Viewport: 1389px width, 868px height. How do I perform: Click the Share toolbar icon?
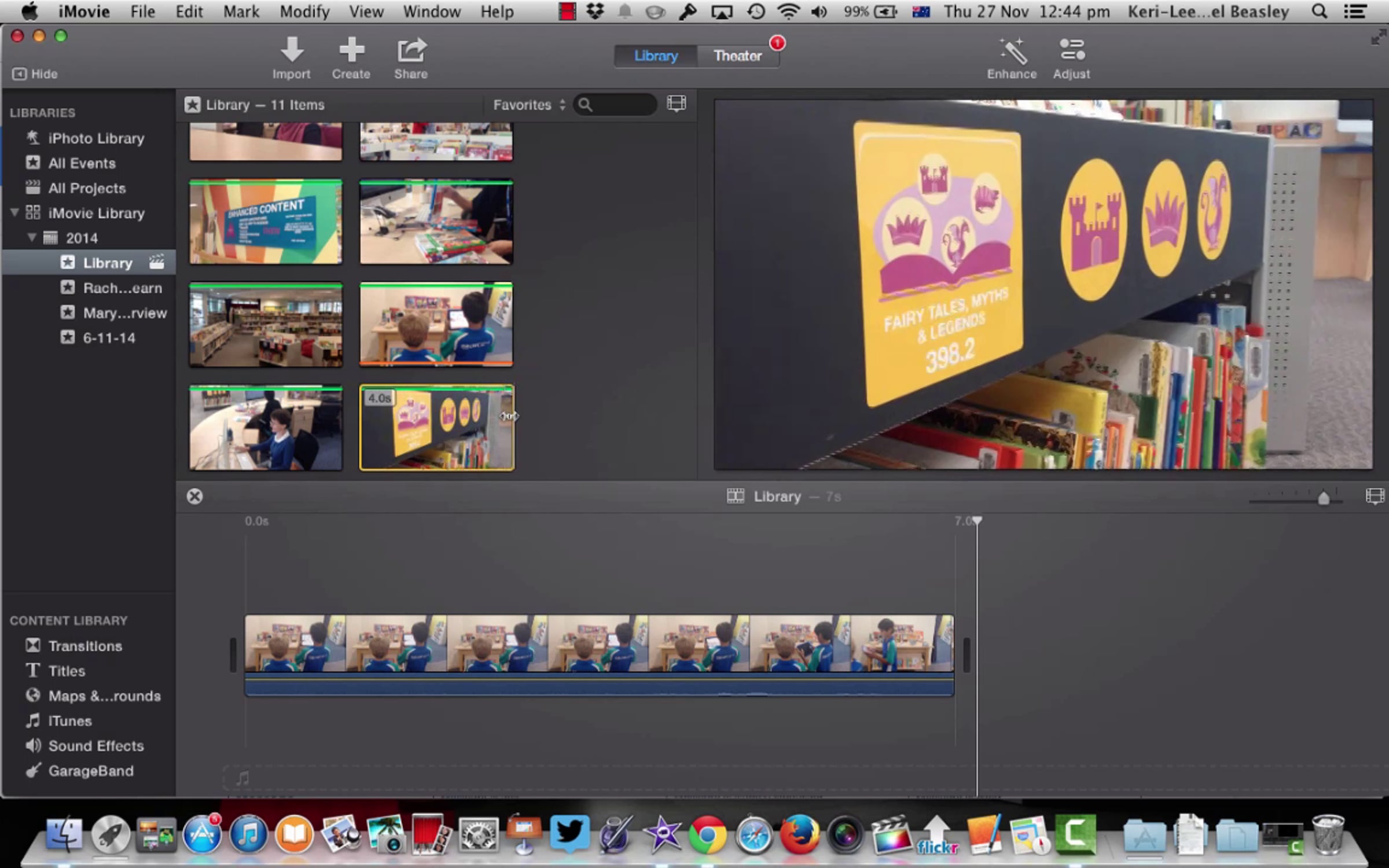411,50
